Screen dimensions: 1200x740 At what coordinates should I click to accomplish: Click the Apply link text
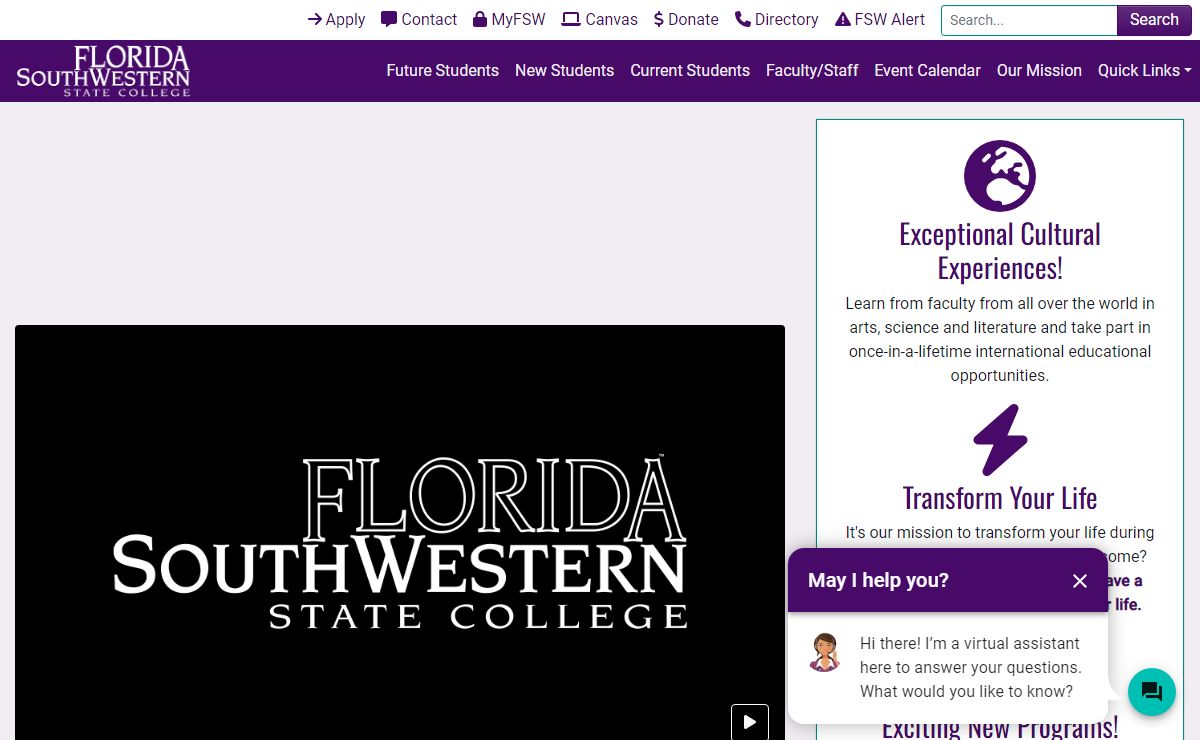coord(346,20)
